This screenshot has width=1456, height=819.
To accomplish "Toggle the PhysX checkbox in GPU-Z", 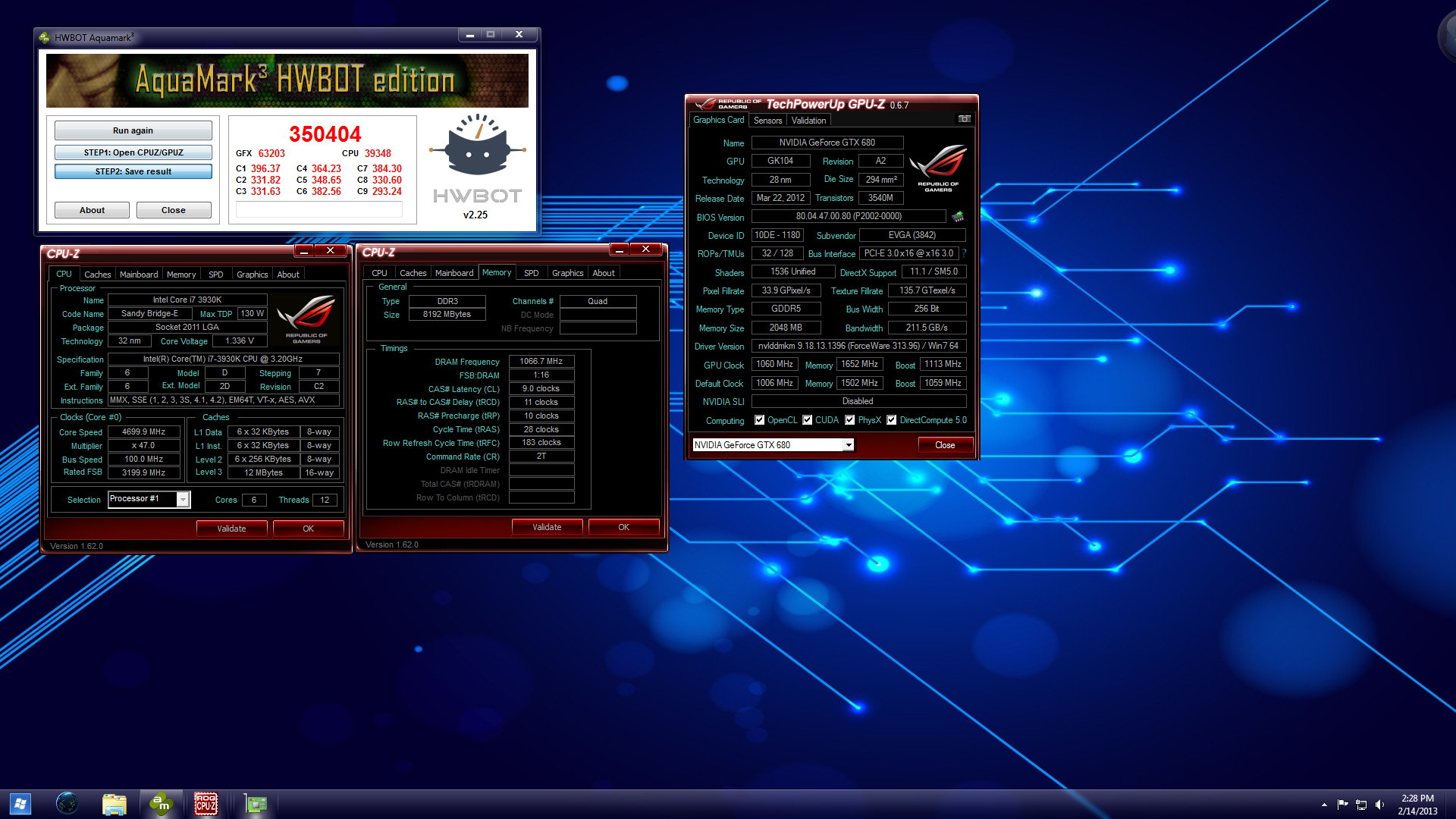I will tap(850, 420).
